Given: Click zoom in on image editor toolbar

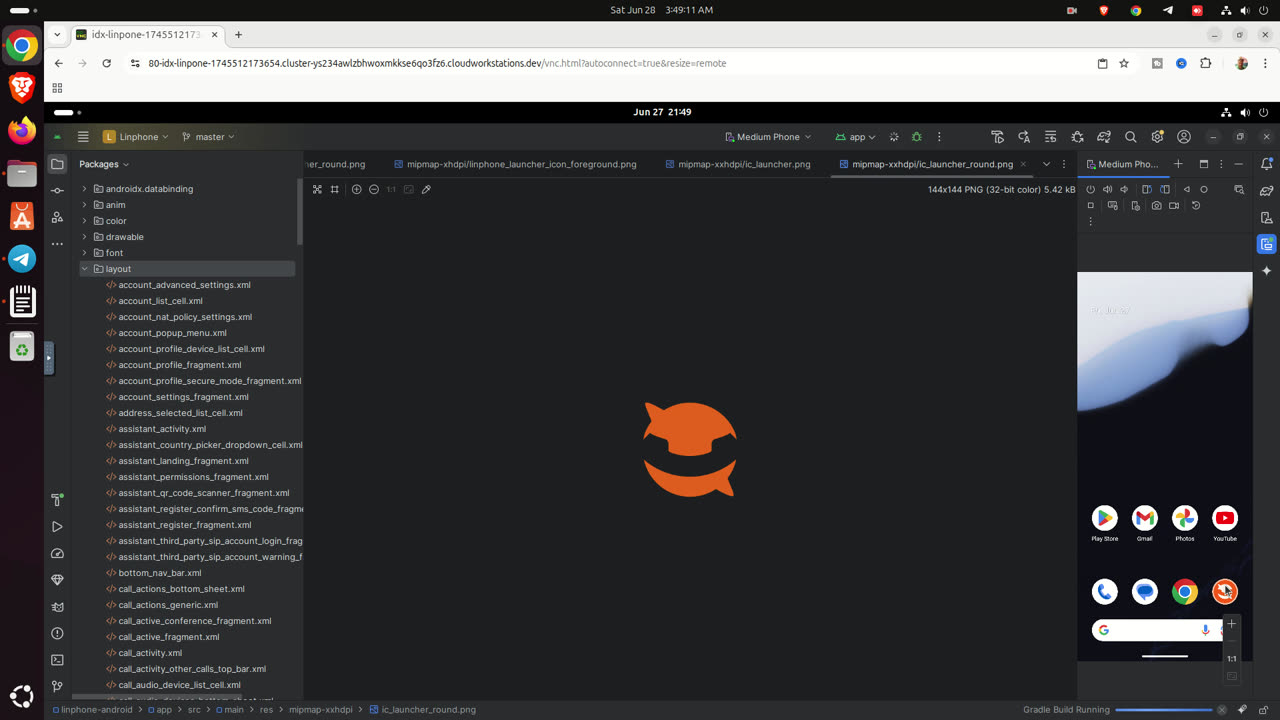Looking at the screenshot, I should (x=356, y=189).
